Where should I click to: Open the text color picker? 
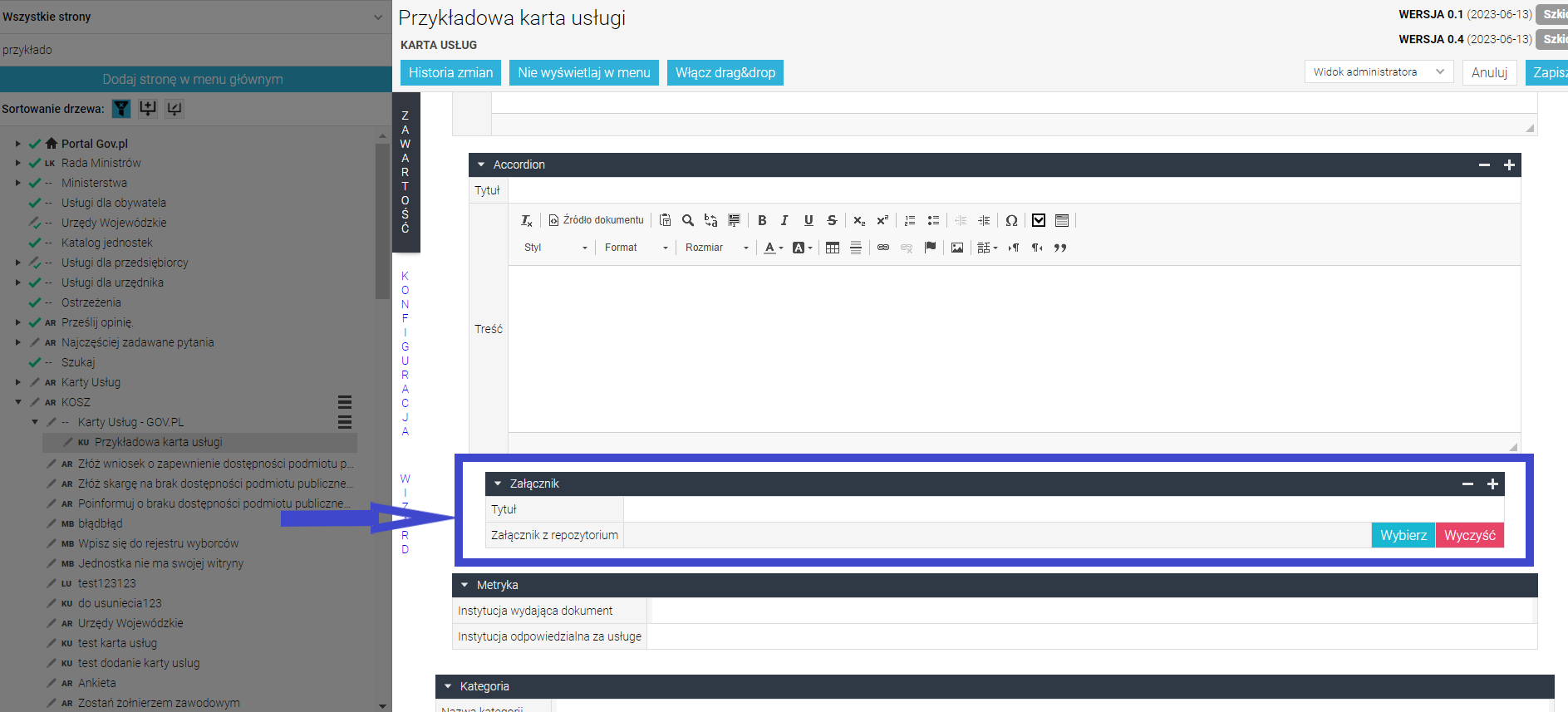tap(774, 248)
